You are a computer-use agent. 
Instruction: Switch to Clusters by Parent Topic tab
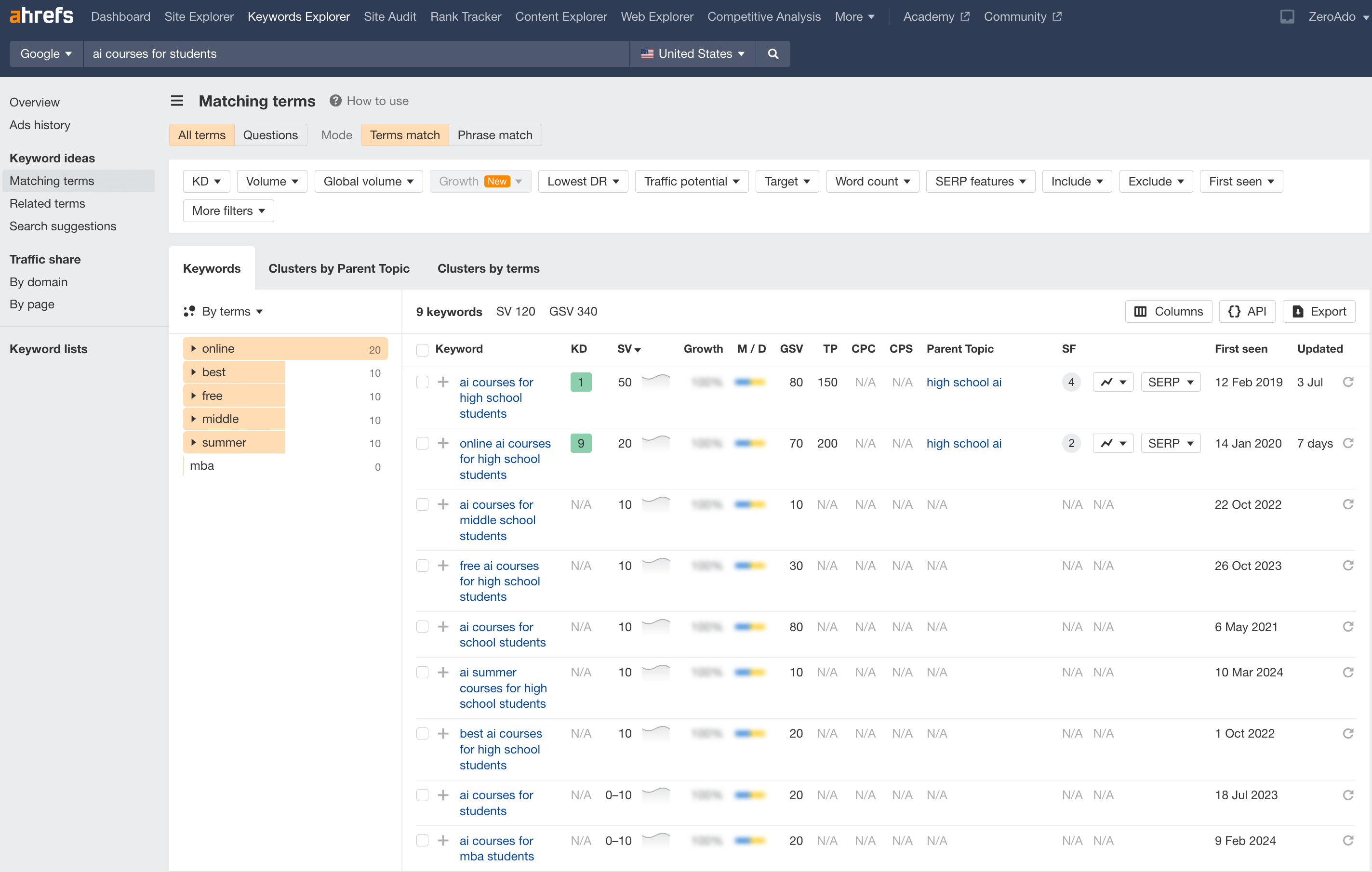339,268
